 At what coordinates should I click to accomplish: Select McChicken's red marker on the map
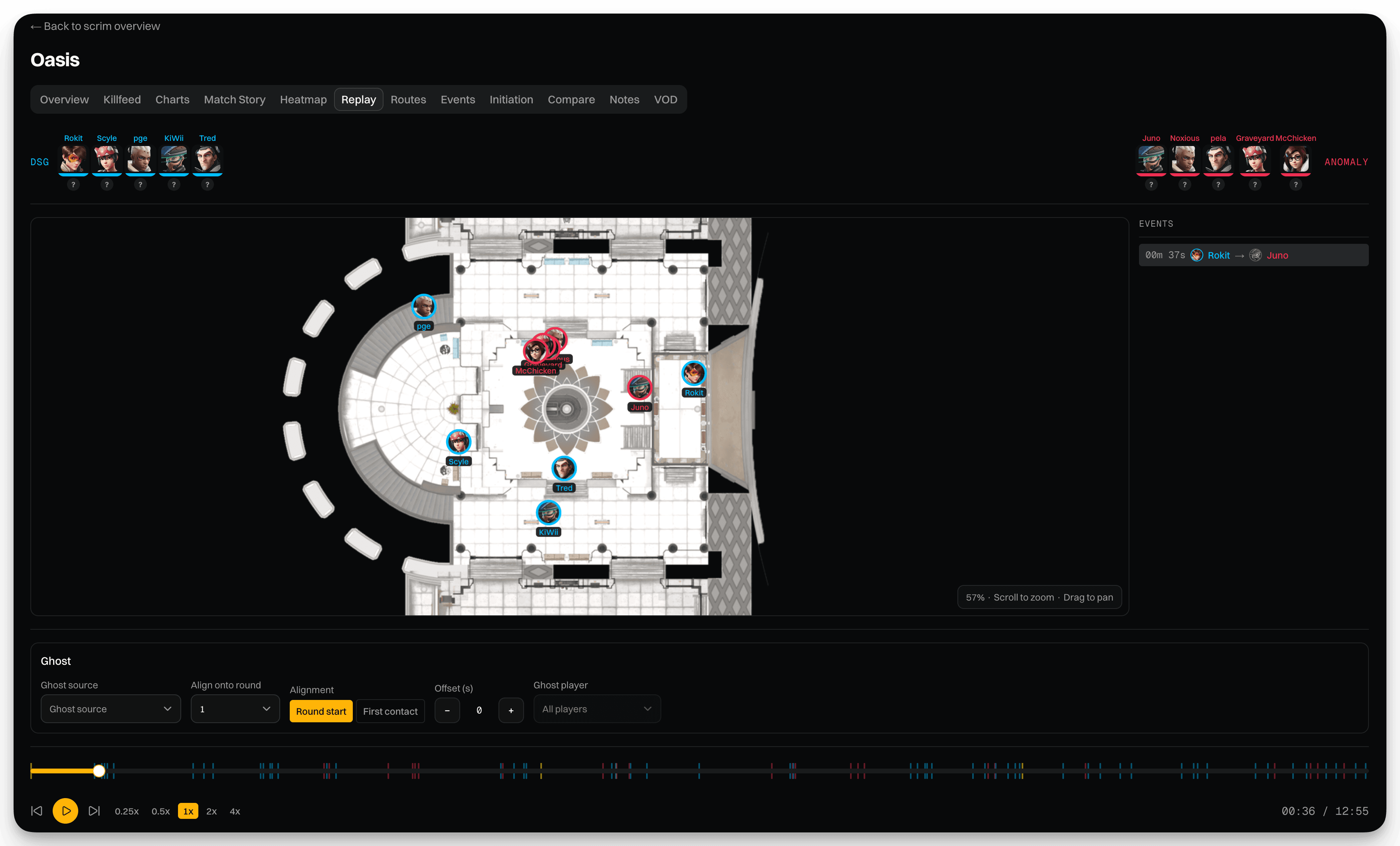535,351
